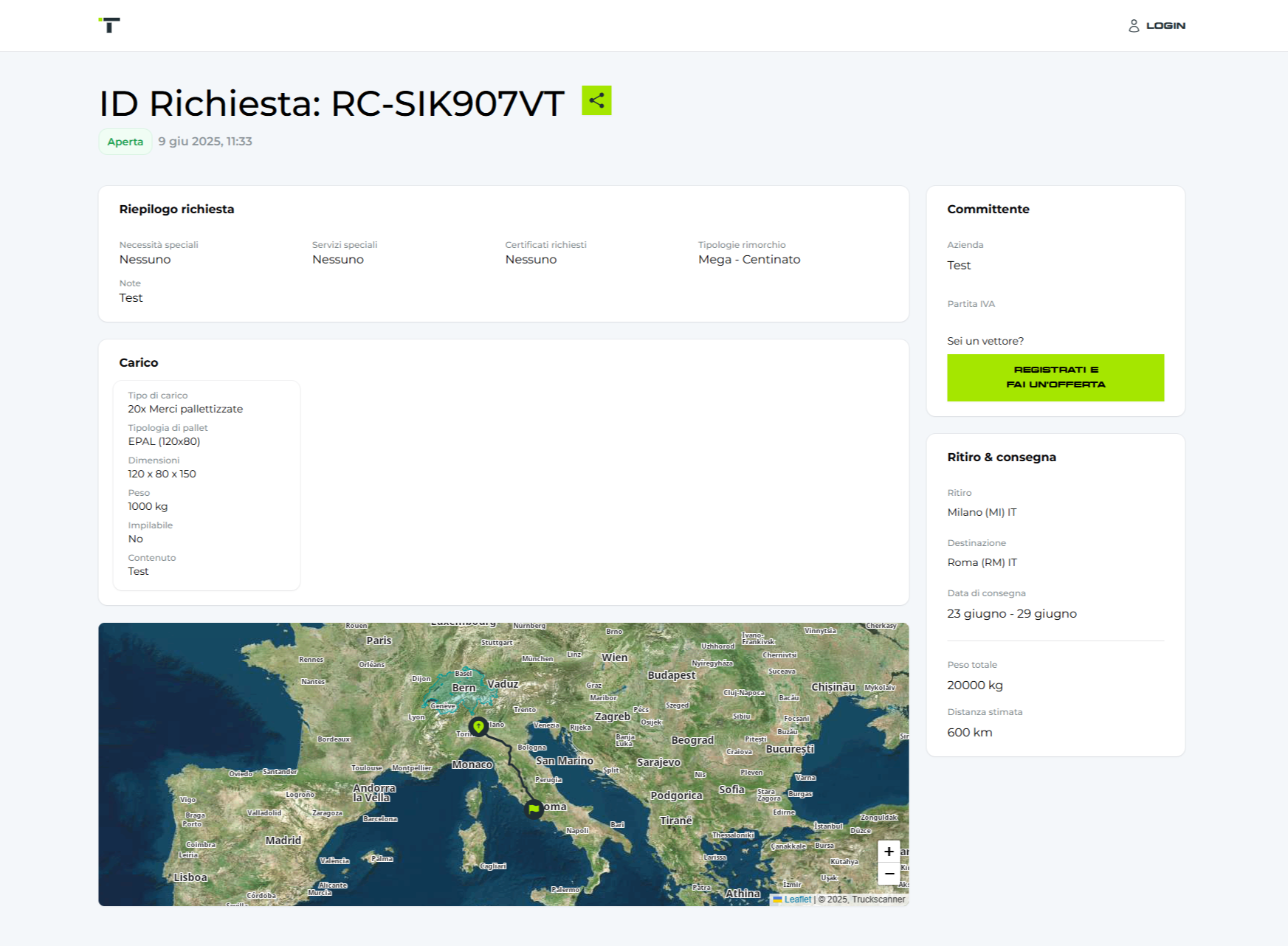Select the Milano pickup pin on map
The width and height of the screenshot is (1288, 946).
(478, 726)
